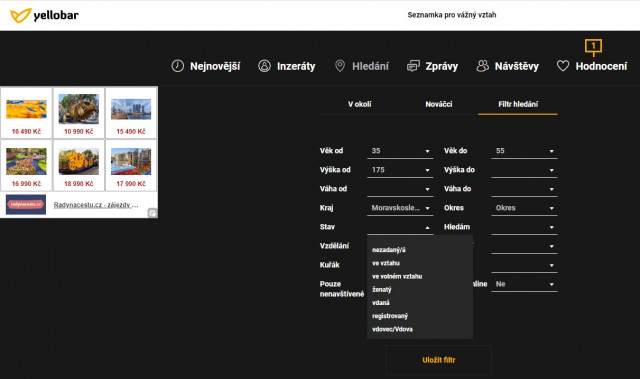Select registrovaný option
This screenshot has width=640, height=379.
tap(420, 316)
